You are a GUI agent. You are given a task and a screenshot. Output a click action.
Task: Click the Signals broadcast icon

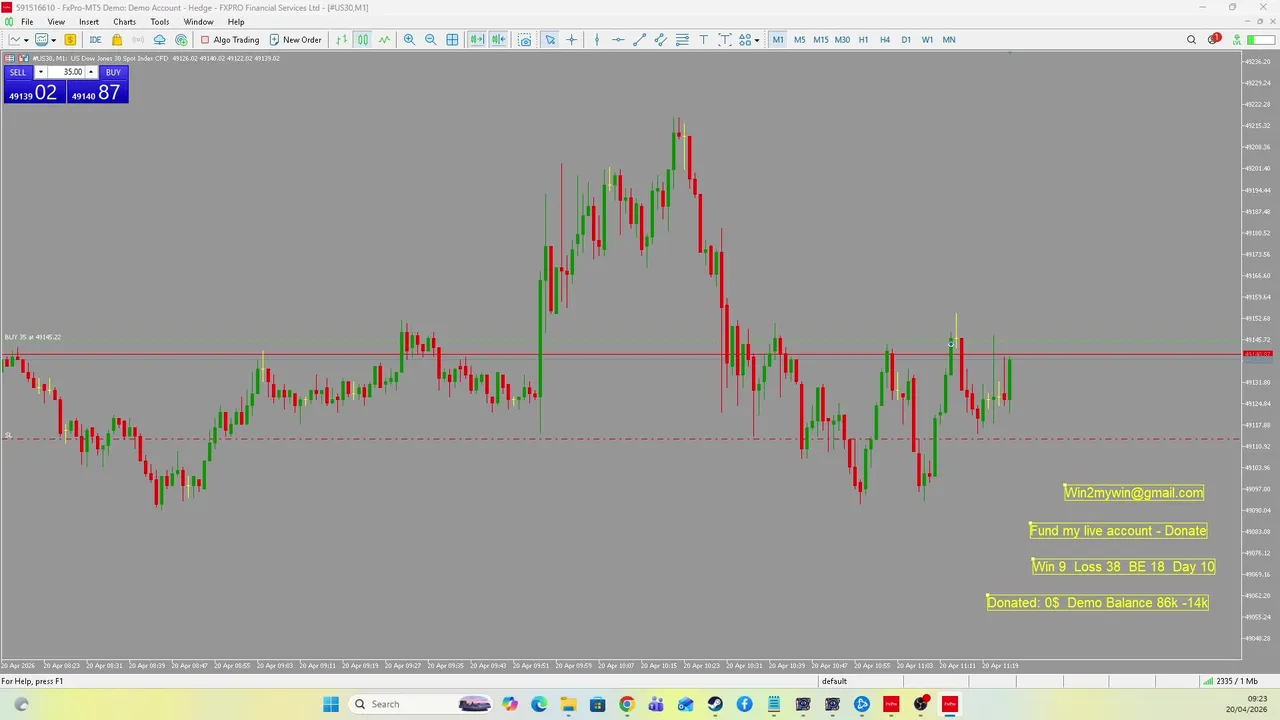click(138, 40)
